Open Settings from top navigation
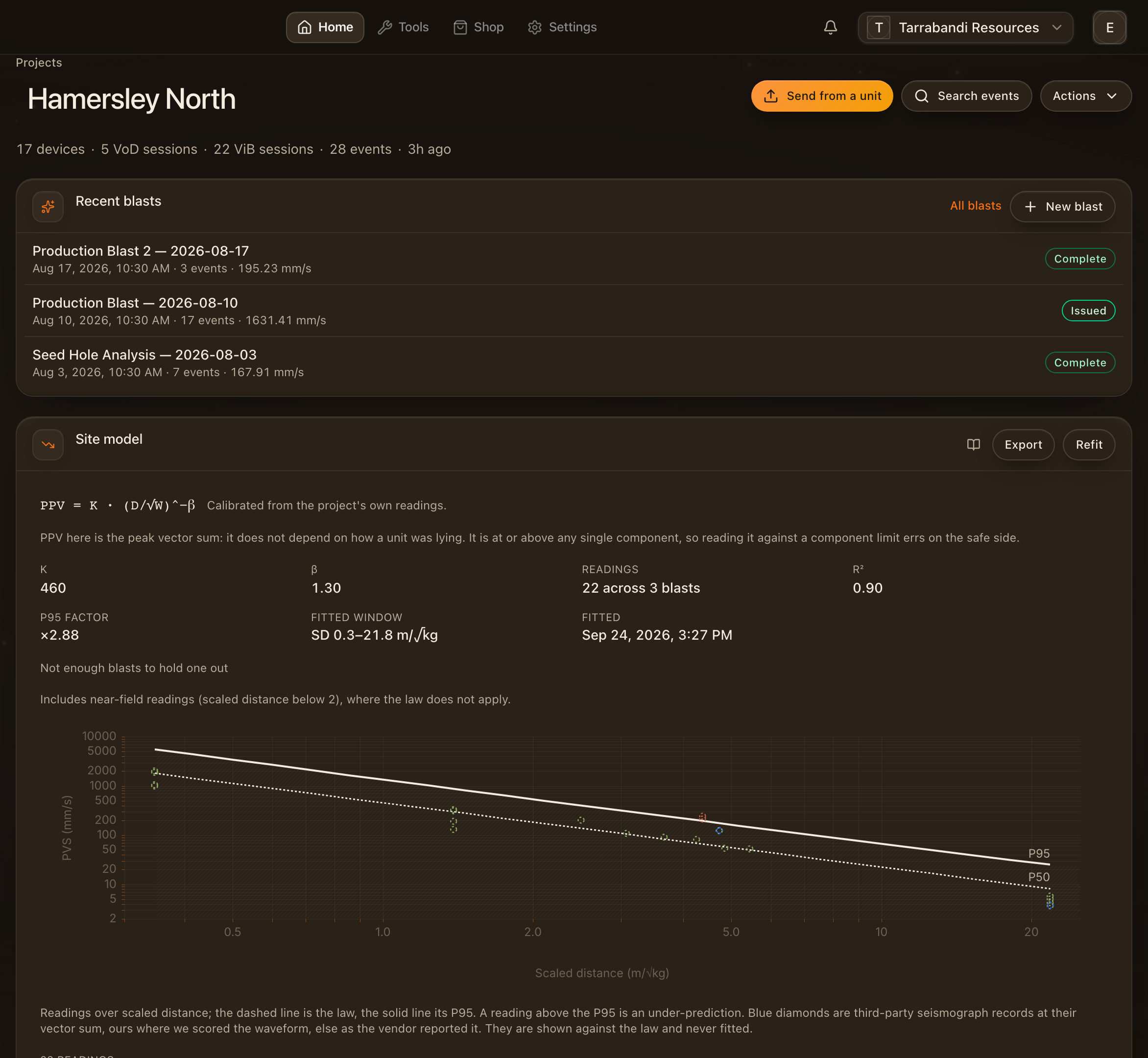 tap(562, 27)
